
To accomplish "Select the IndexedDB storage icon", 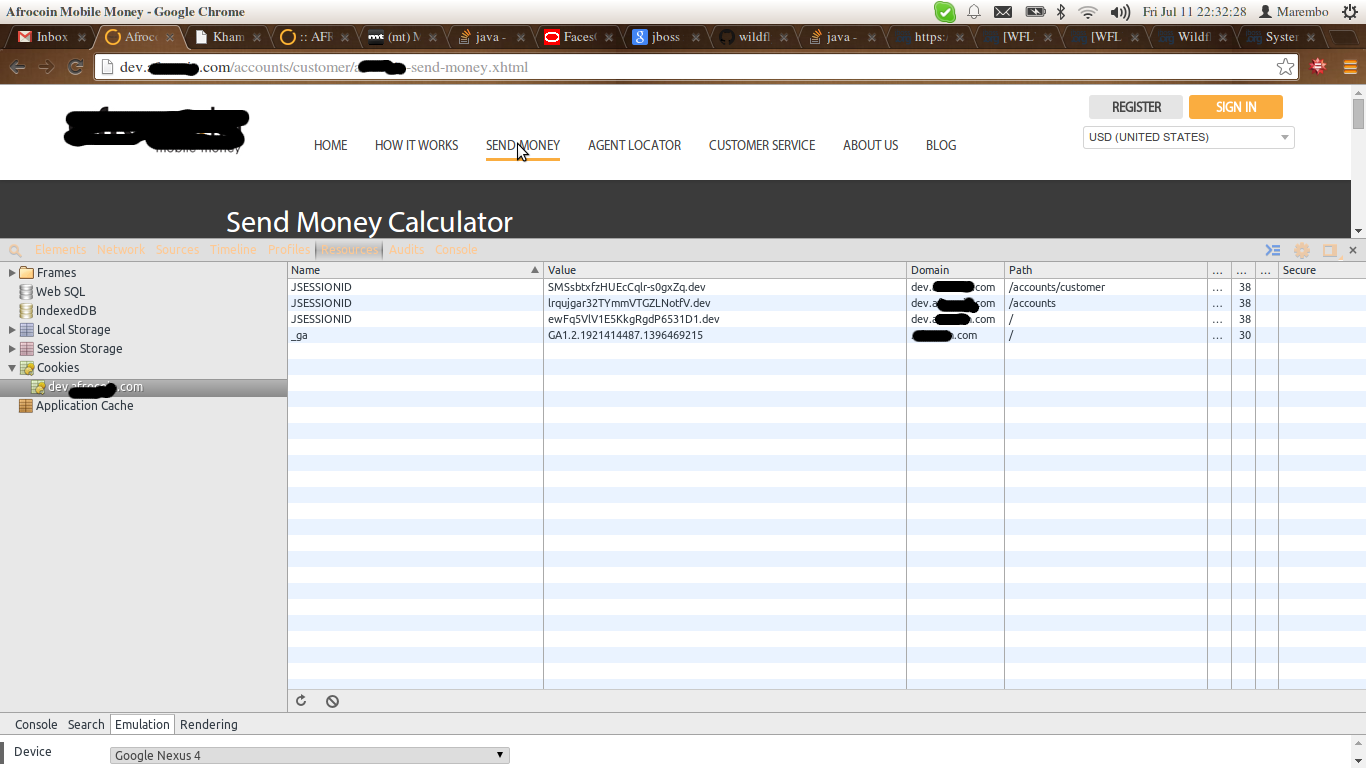I will coord(26,311).
